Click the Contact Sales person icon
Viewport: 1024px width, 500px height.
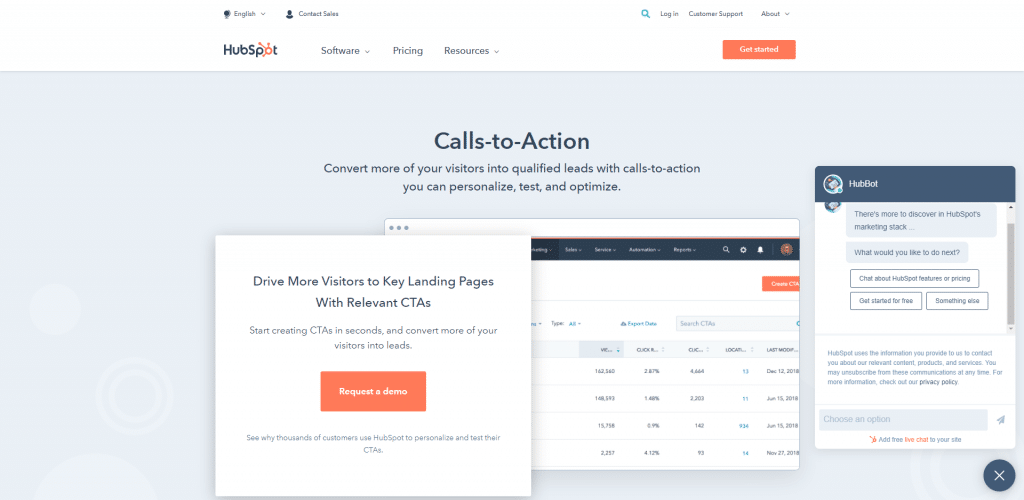pos(289,14)
